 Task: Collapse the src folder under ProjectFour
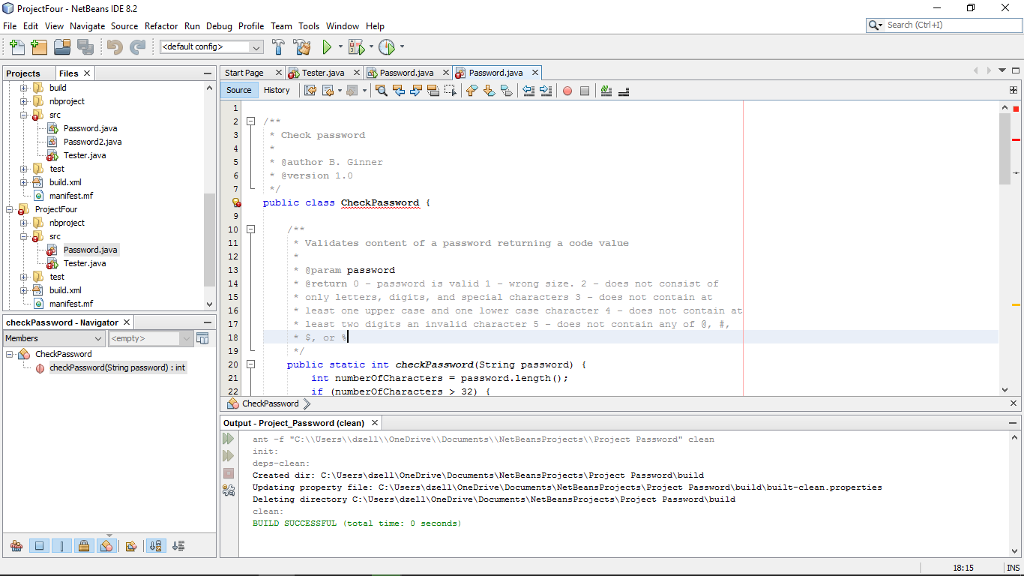point(22,236)
